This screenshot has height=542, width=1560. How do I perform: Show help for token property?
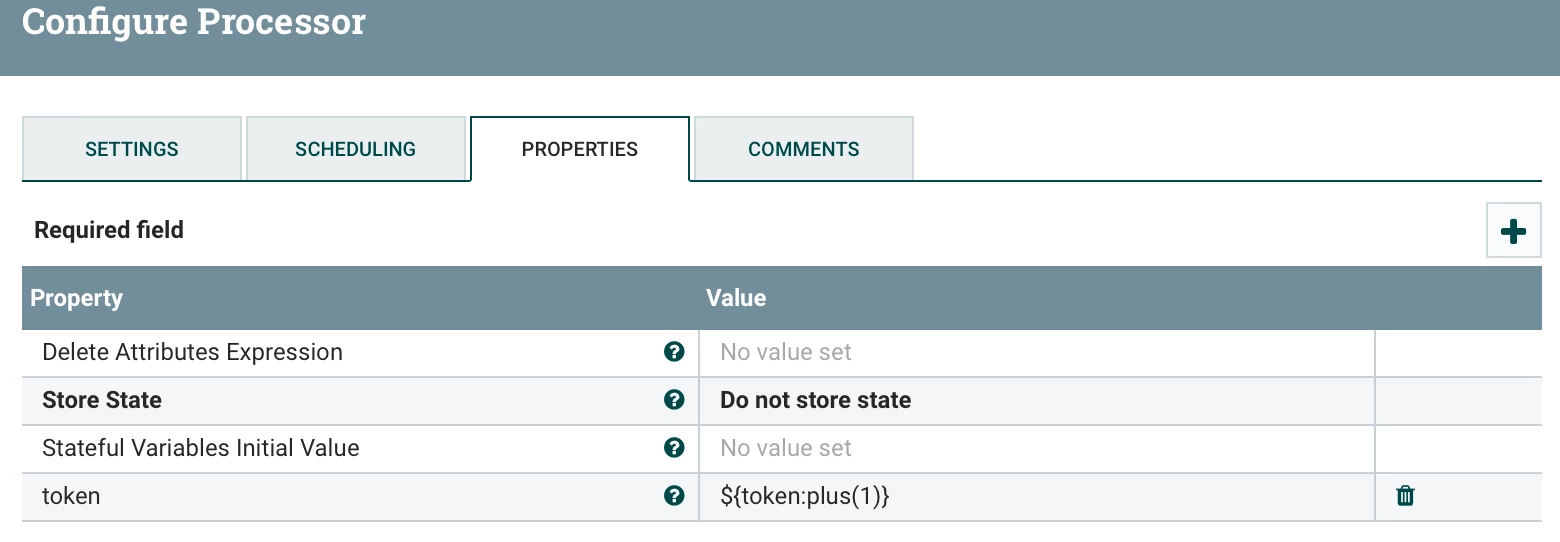point(674,496)
